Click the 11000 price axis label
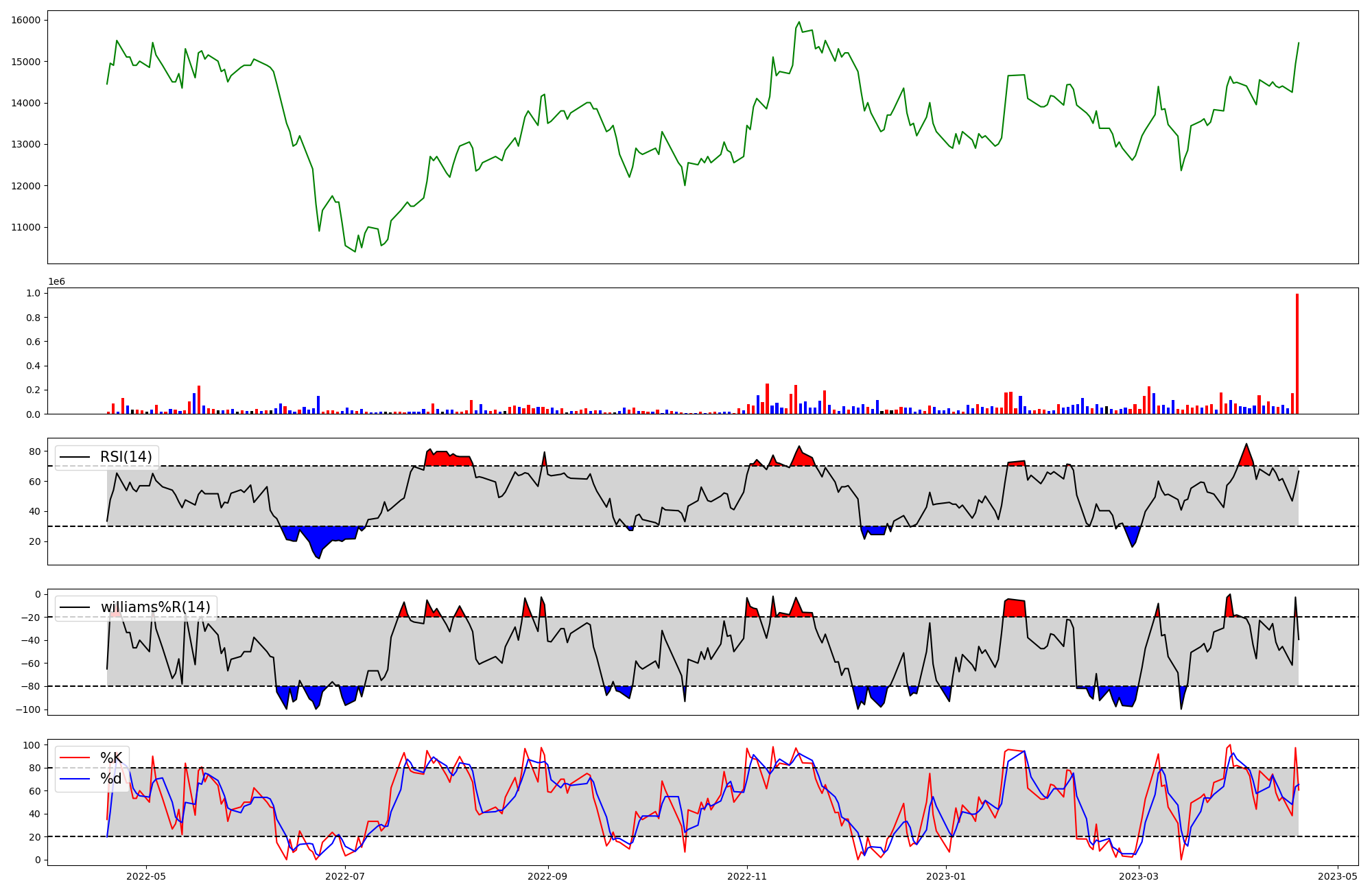Screen dimensions: 1372x892 (25, 227)
